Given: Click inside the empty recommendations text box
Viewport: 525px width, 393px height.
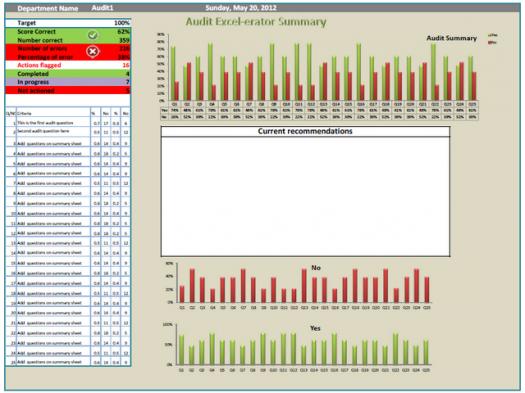Looking at the screenshot, I should 305,196.
